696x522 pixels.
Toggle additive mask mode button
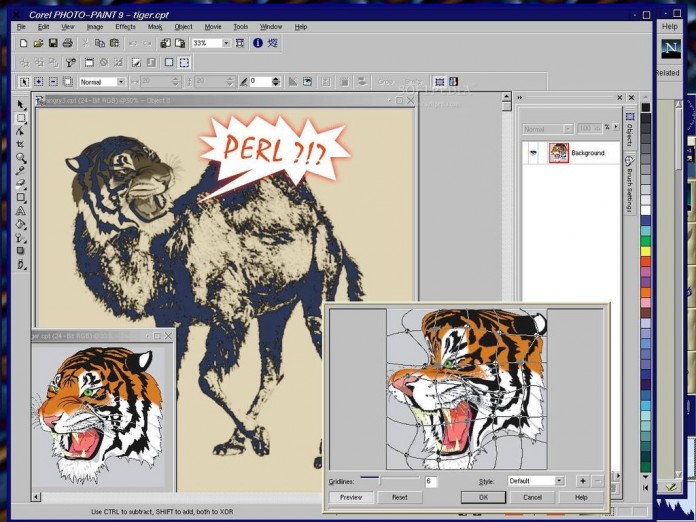[x=39, y=82]
